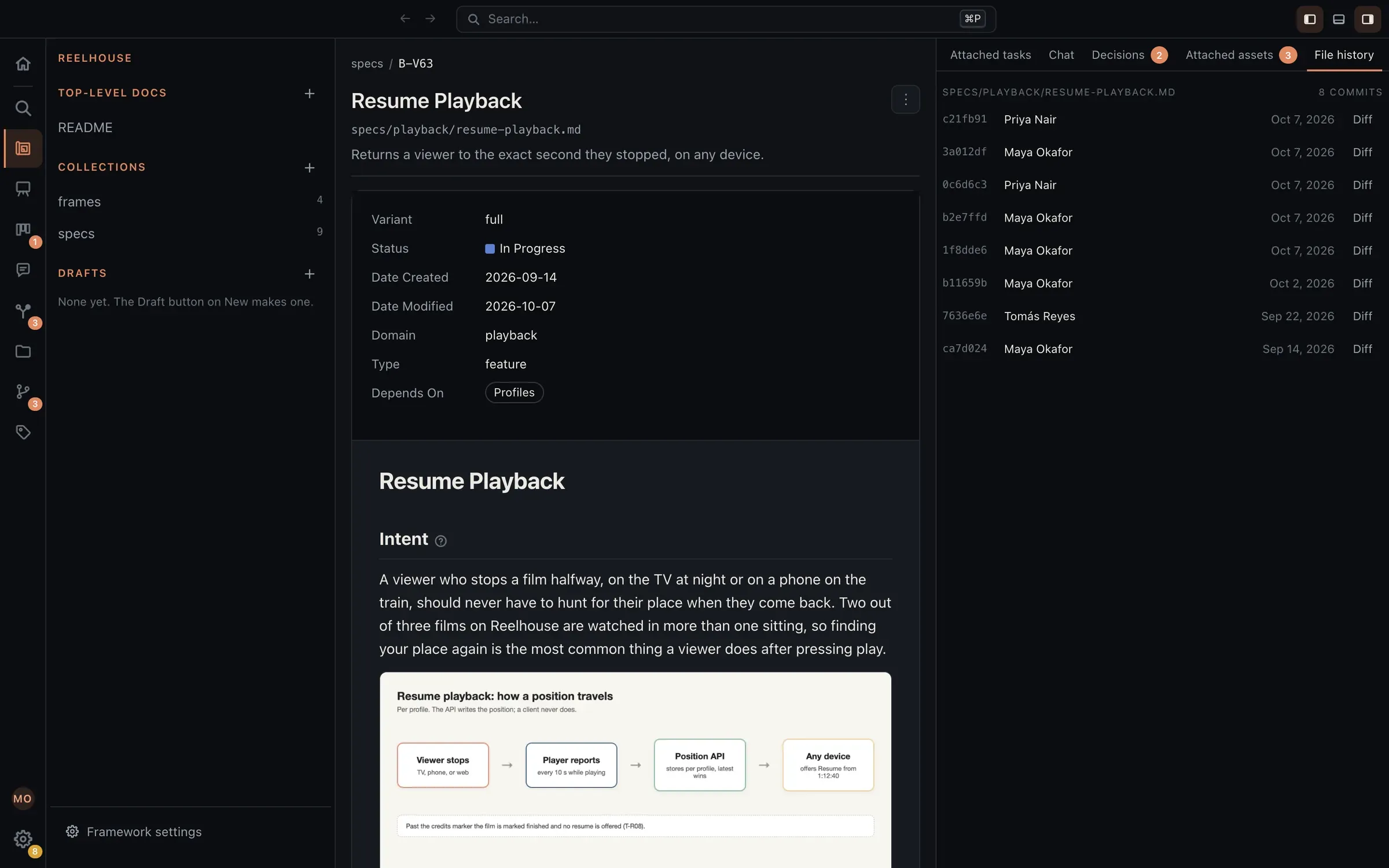View Diff for commit 7636e6e
The image size is (1389, 868).
1362,316
